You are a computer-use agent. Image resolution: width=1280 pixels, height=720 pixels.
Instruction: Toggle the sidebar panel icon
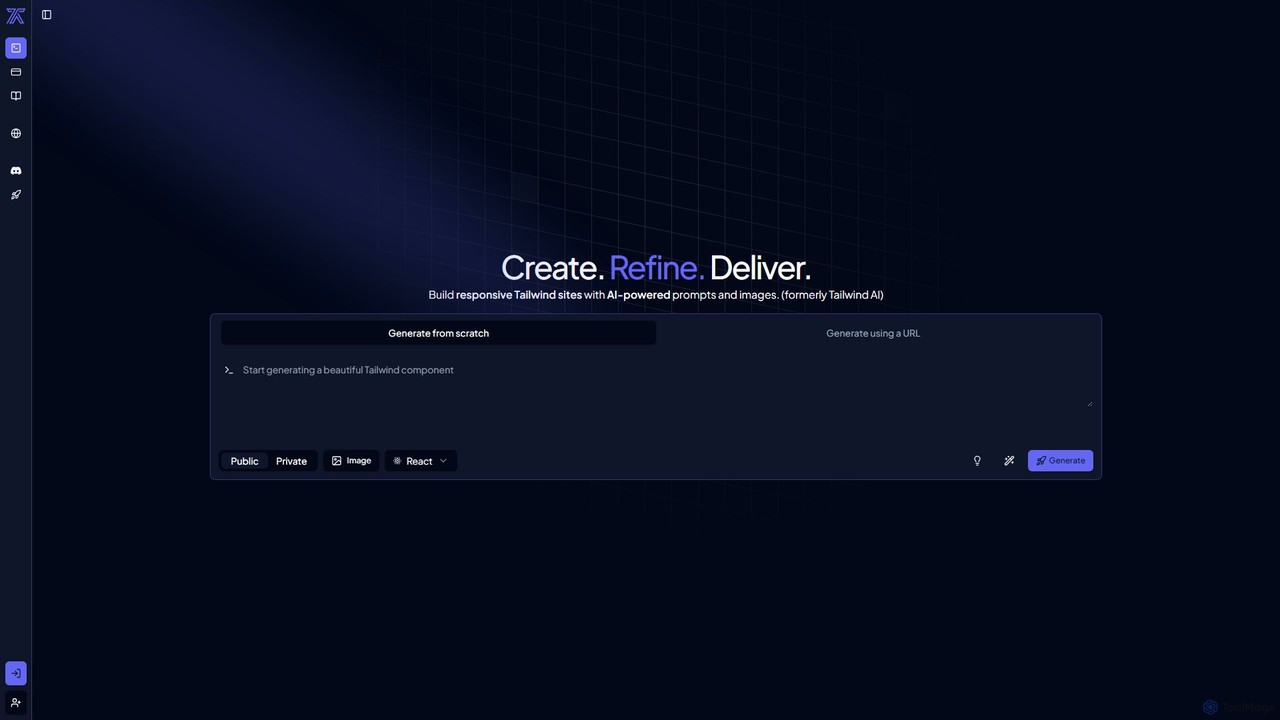pyautogui.click(x=47, y=15)
